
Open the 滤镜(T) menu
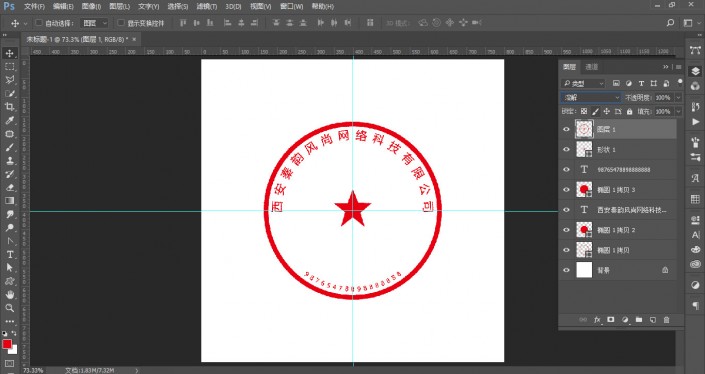point(206,6)
